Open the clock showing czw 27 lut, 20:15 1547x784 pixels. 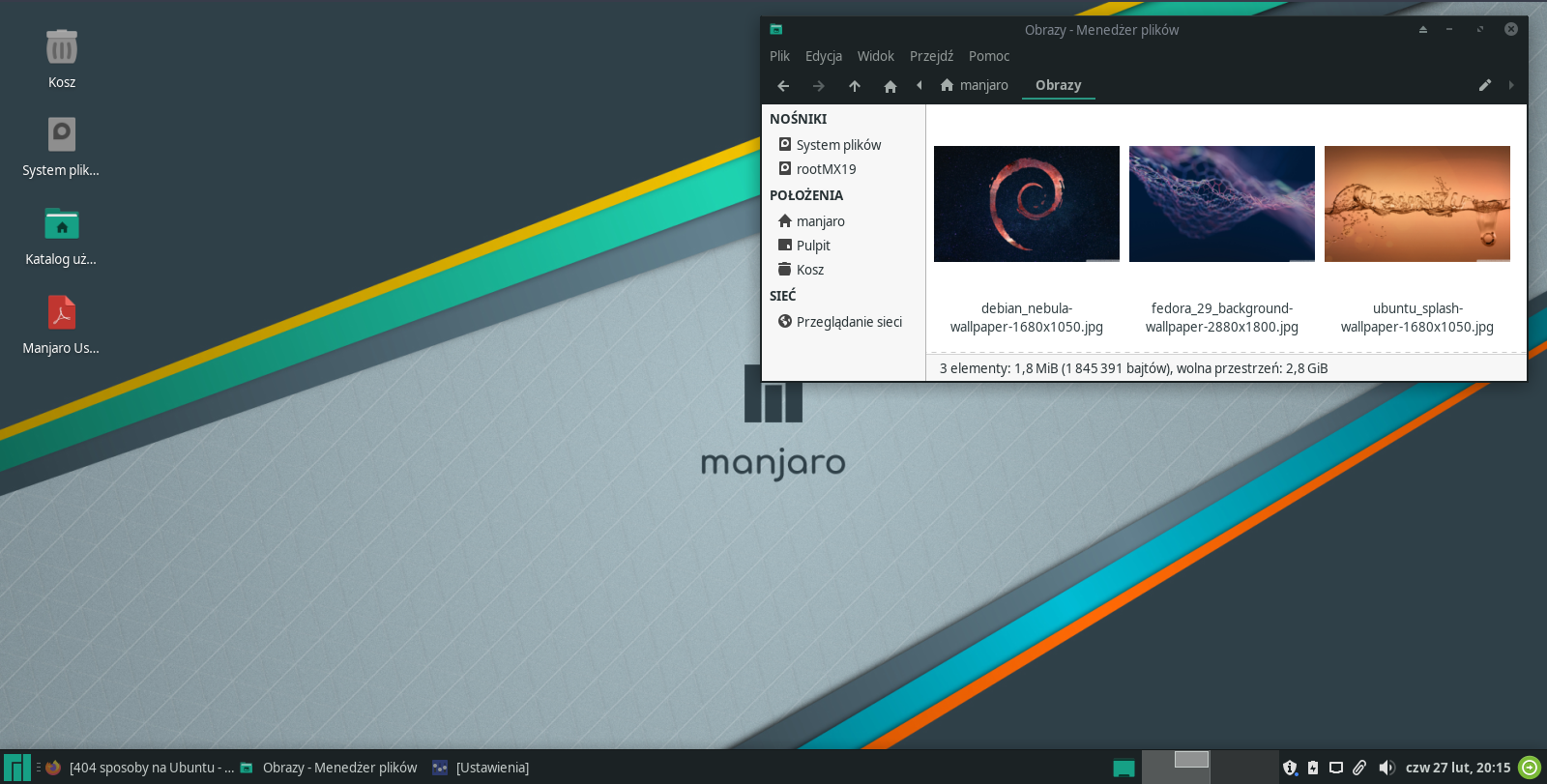point(1458,768)
